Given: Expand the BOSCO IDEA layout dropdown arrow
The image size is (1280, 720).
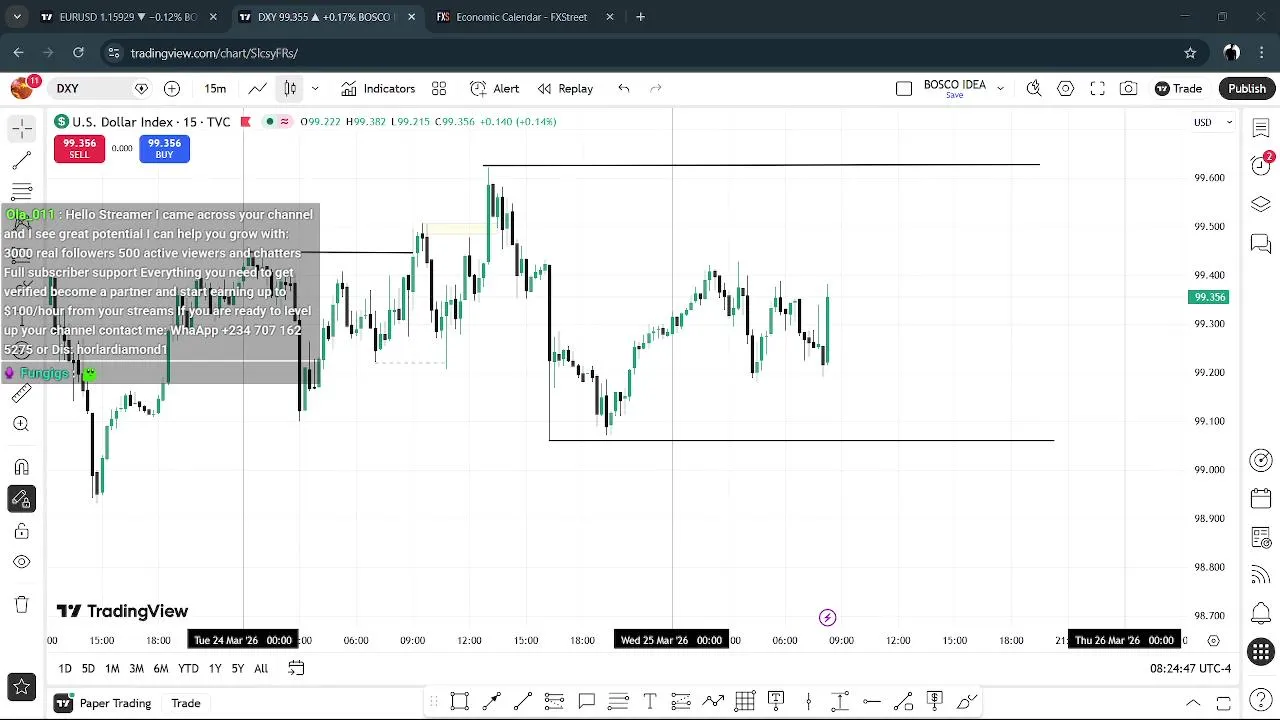Looking at the screenshot, I should coord(1000,89).
